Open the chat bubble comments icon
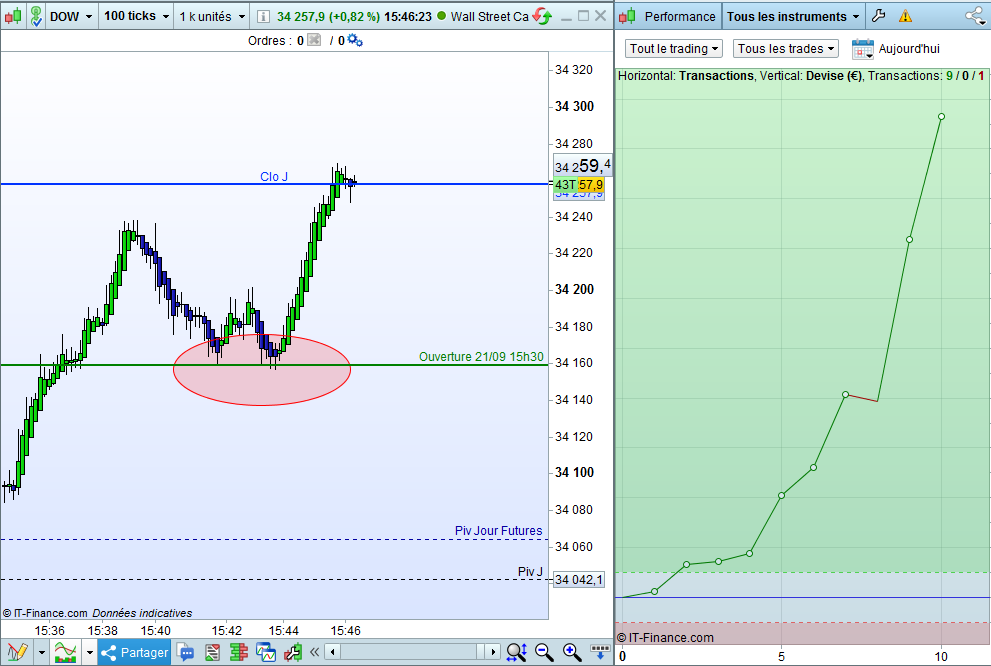Screen dimensions: 991x666 coord(186,652)
